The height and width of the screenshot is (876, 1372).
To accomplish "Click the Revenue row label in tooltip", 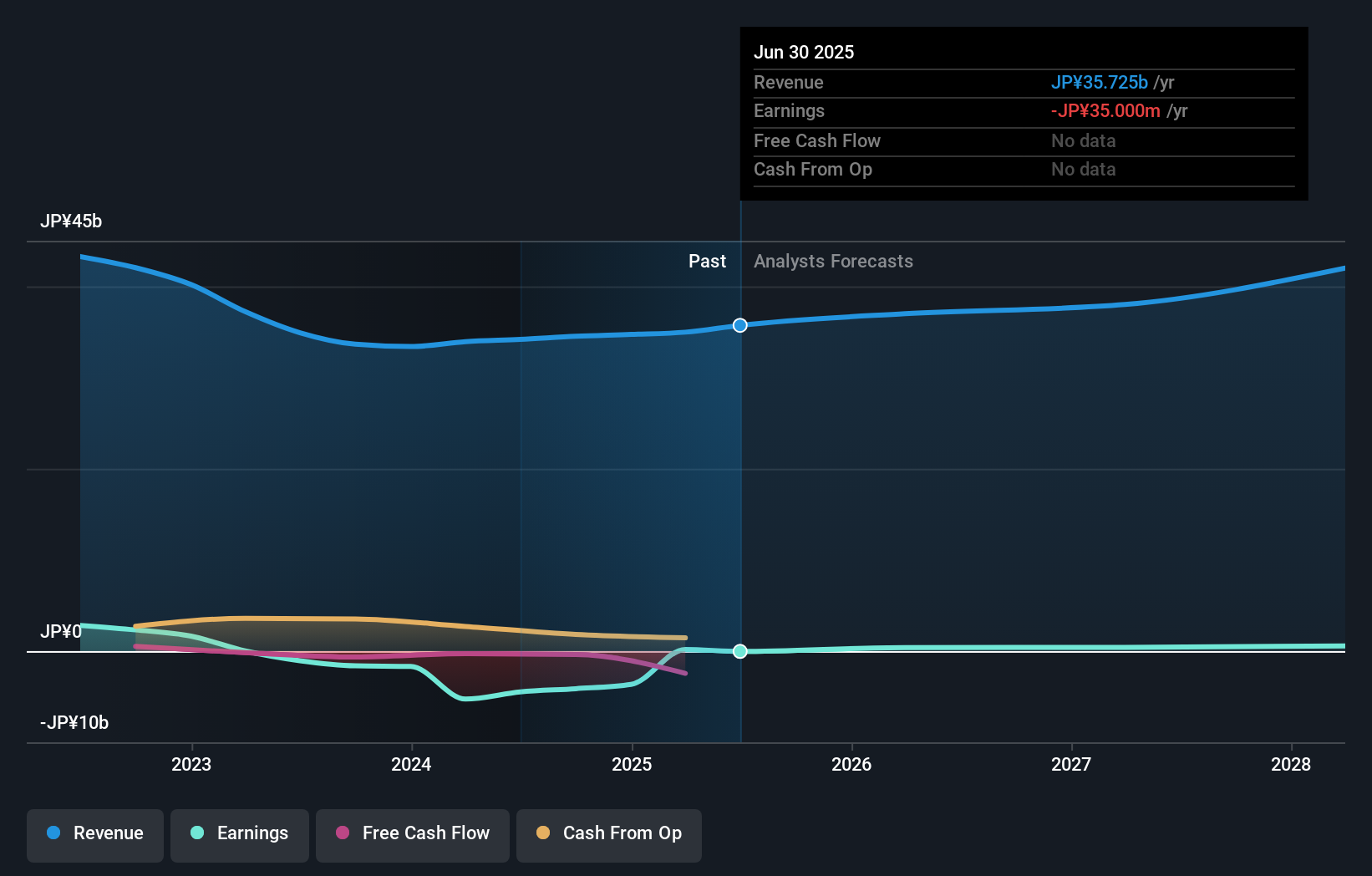I will tap(789, 83).
